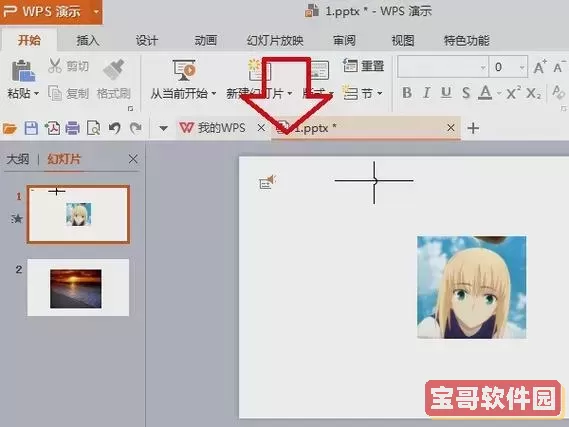Open file folder icon in quick toolbar
569x427 pixels.
tap(9, 128)
